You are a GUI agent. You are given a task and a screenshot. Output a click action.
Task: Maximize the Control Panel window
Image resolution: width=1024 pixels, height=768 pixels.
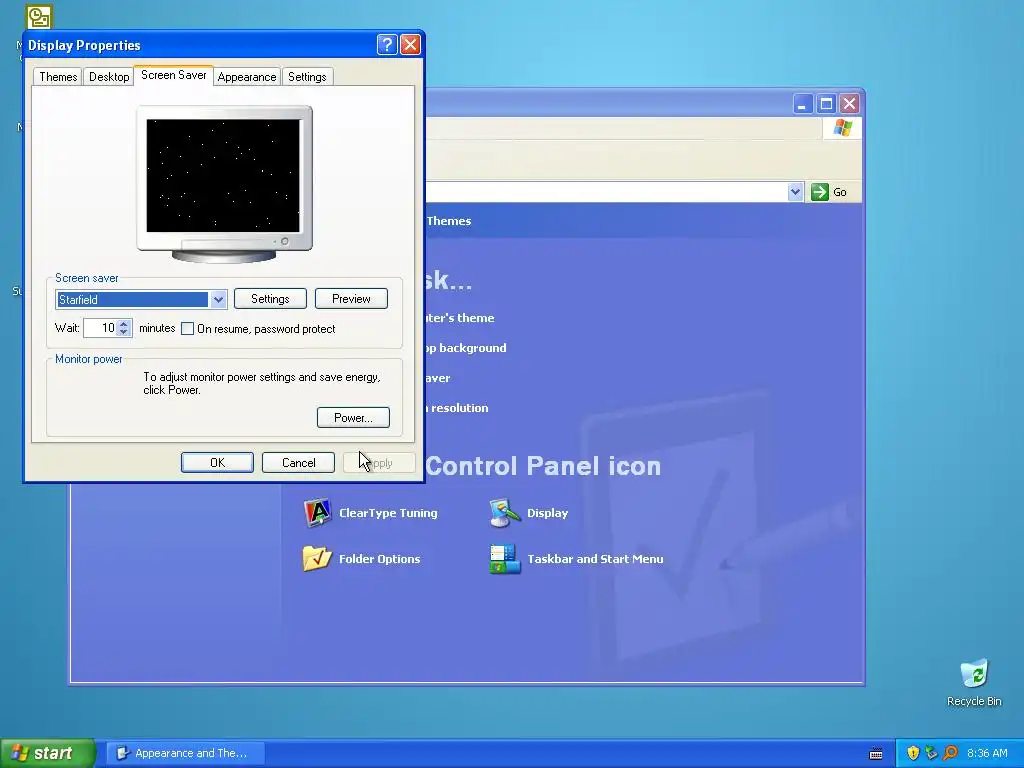(x=826, y=103)
